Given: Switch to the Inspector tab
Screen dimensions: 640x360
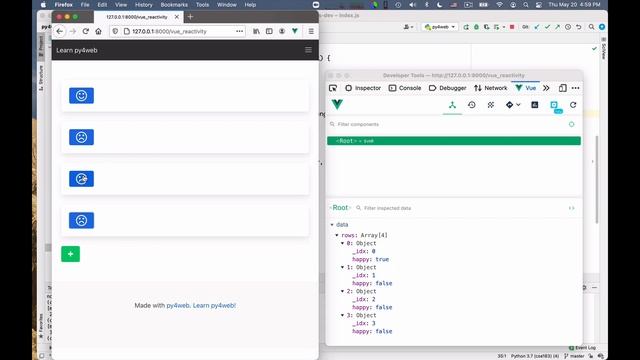Looking at the screenshot, I should coord(363,88).
